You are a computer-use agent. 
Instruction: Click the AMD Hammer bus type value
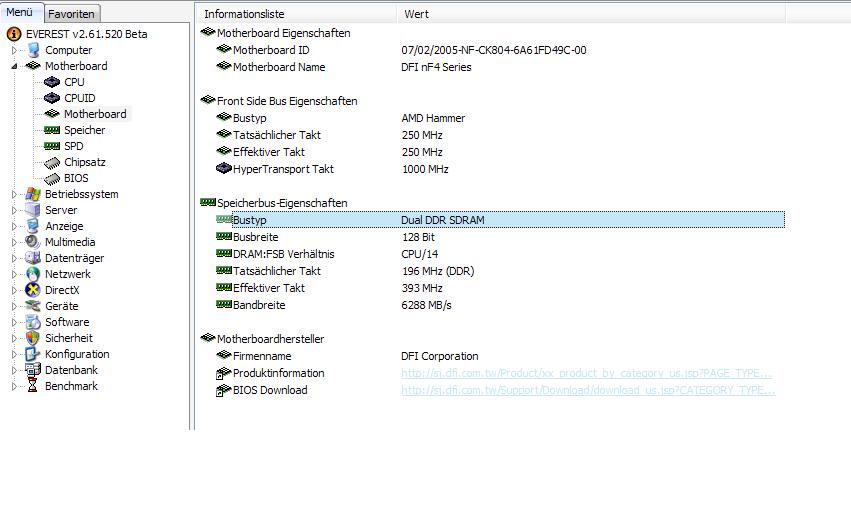coord(433,118)
